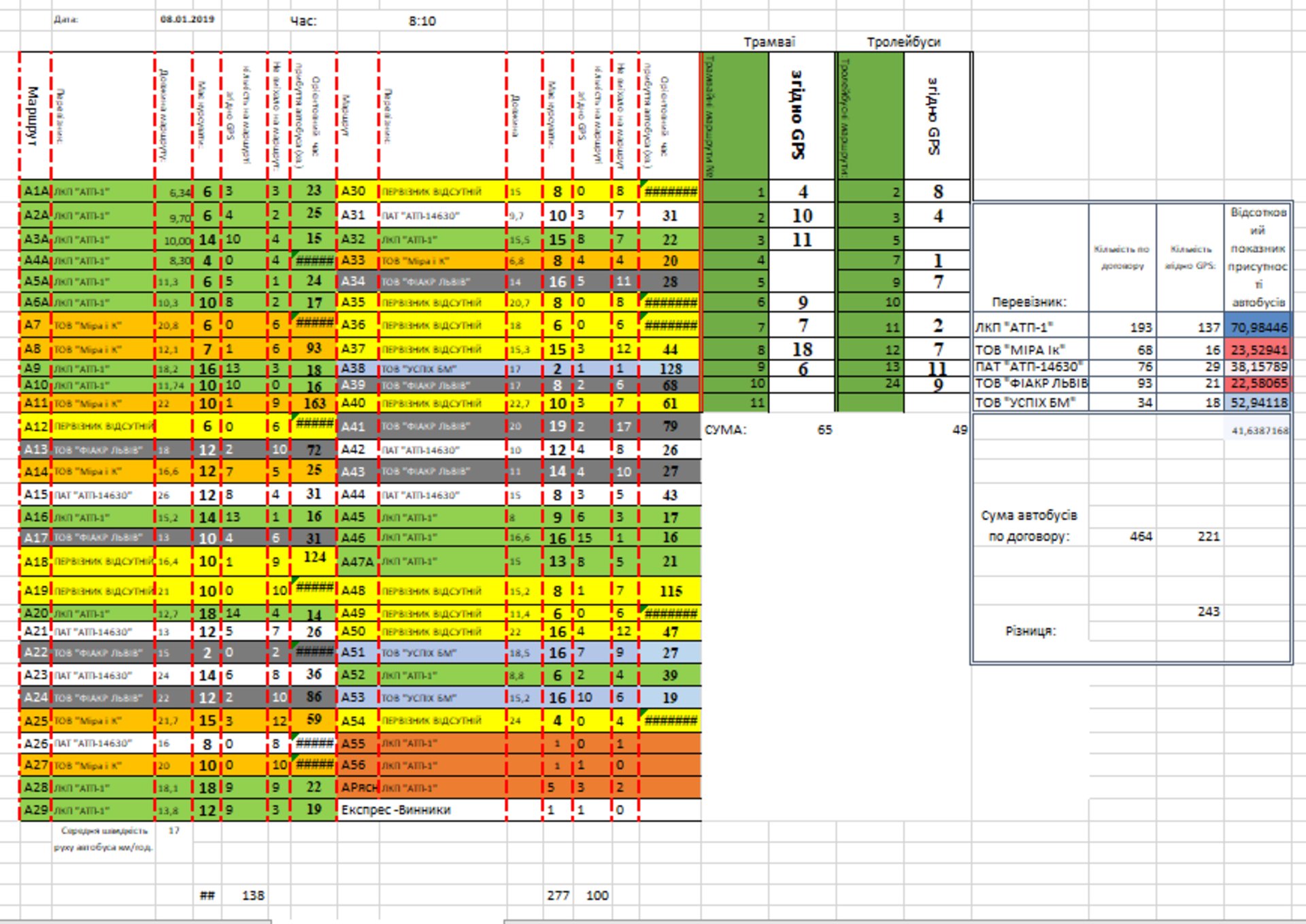Select route A1A cell
This screenshot has height=924, width=1306.
(x=35, y=192)
